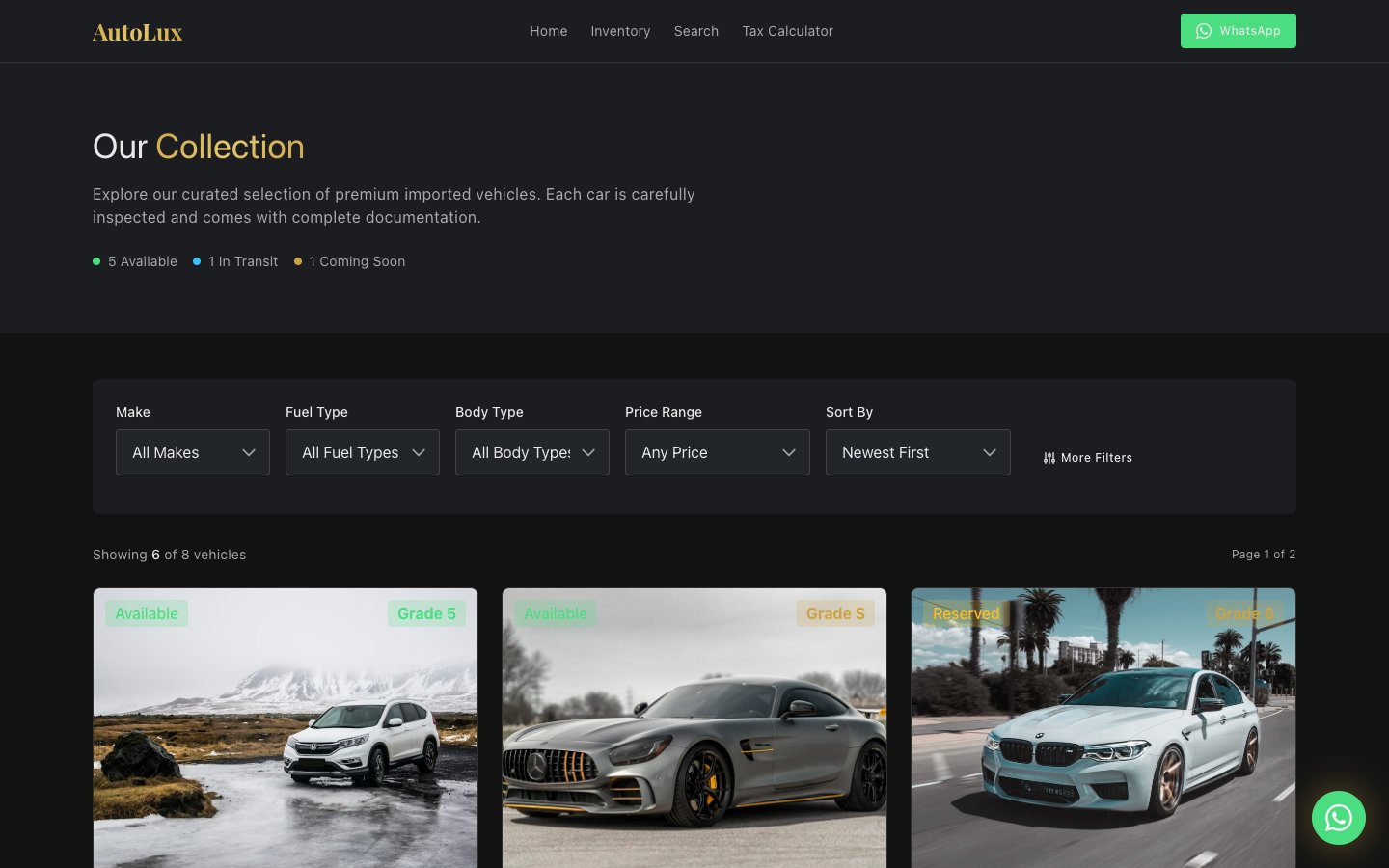Open the Tax Calculator link
Screen dimensions: 1389x868
788,31
